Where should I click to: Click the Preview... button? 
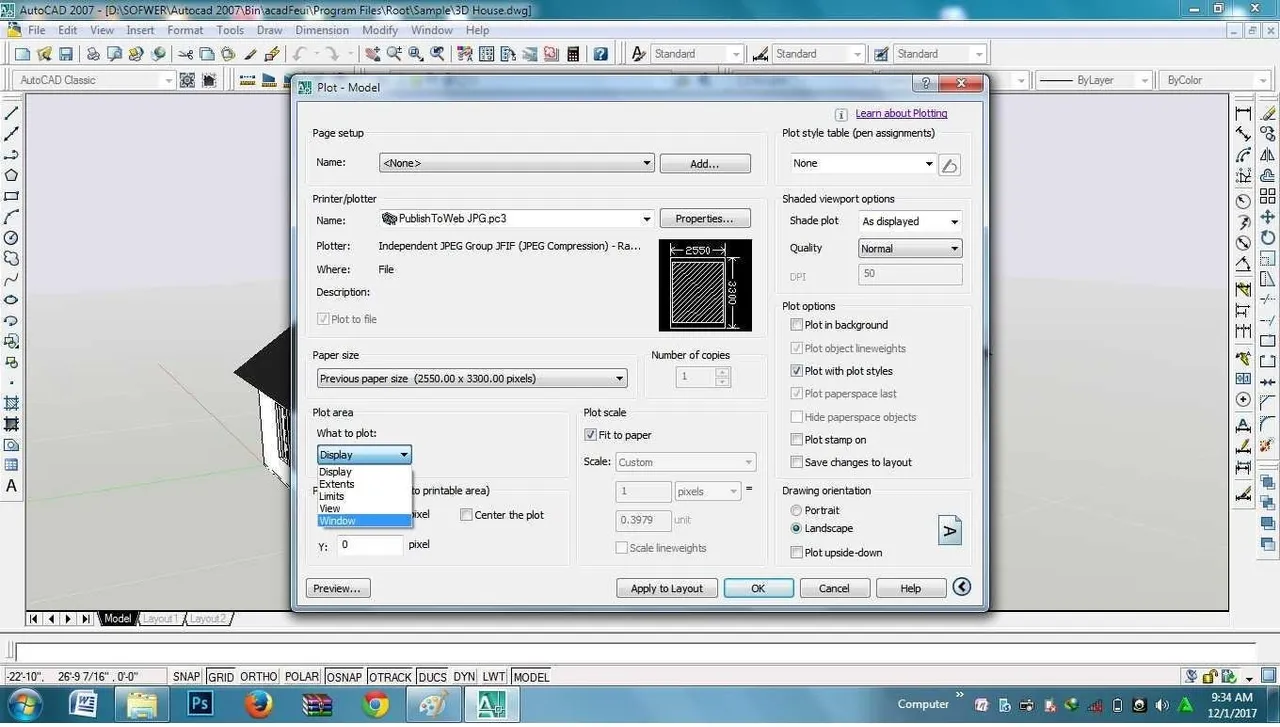(x=338, y=588)
